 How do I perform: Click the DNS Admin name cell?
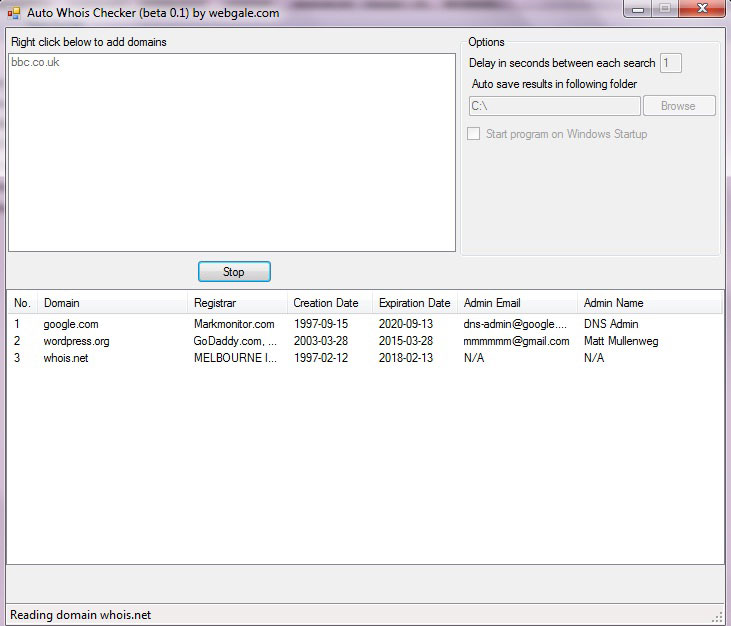point(611,324)
